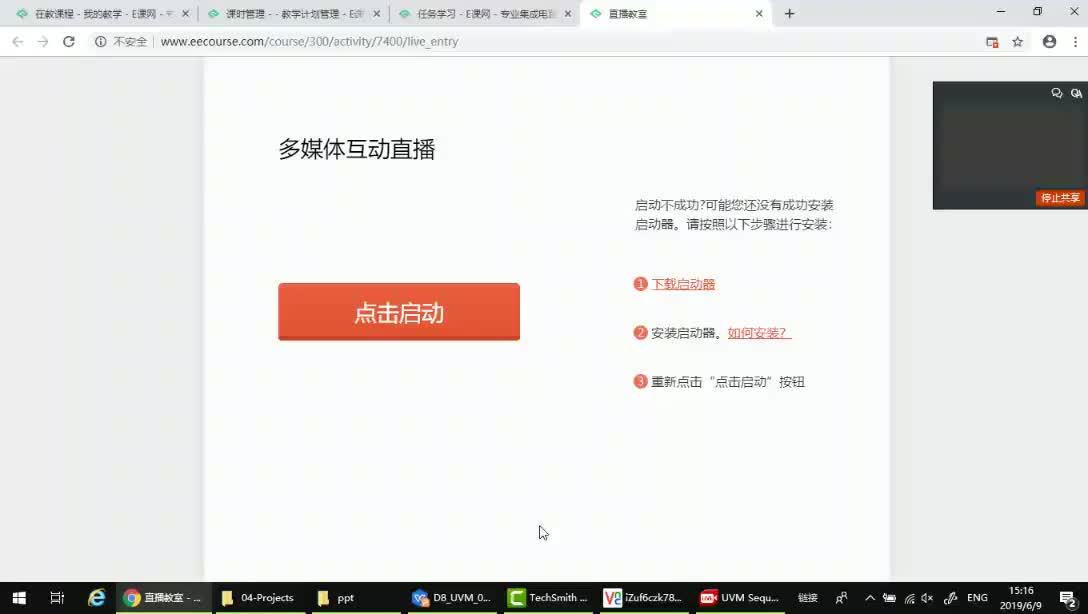The height and width of the screenshot is (614, 1088).
Task: Open the blocked pop-up icon in address bar
Action: click(992, 42)
